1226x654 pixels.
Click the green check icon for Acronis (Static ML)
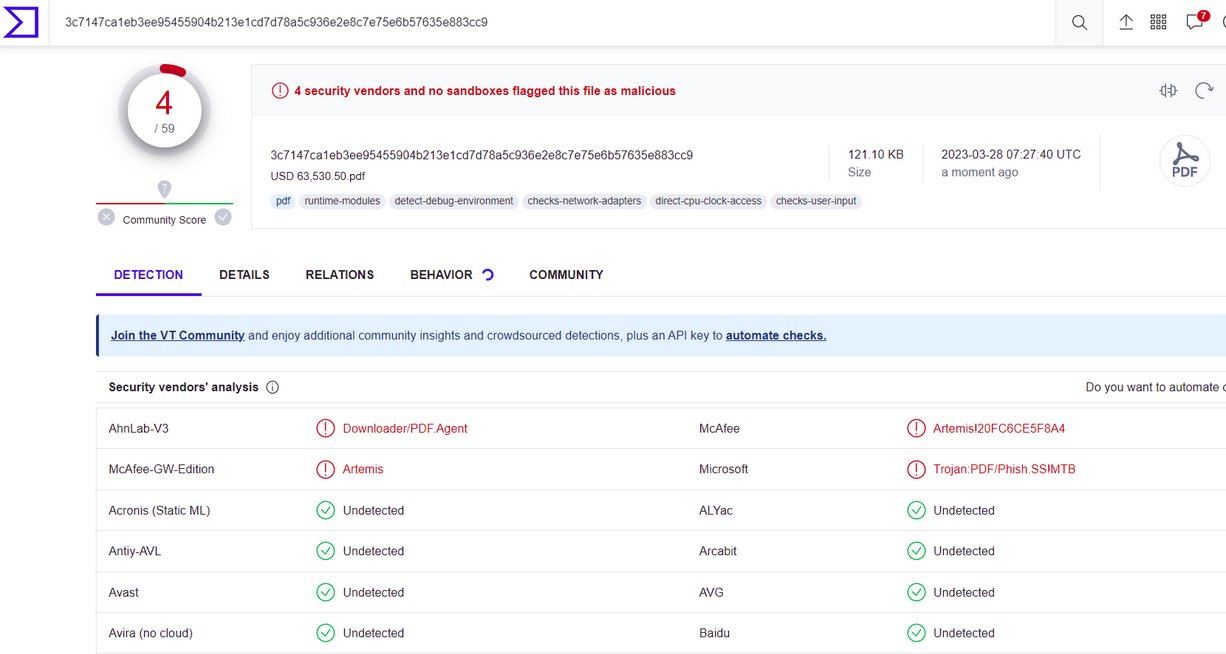coord(325,510)
